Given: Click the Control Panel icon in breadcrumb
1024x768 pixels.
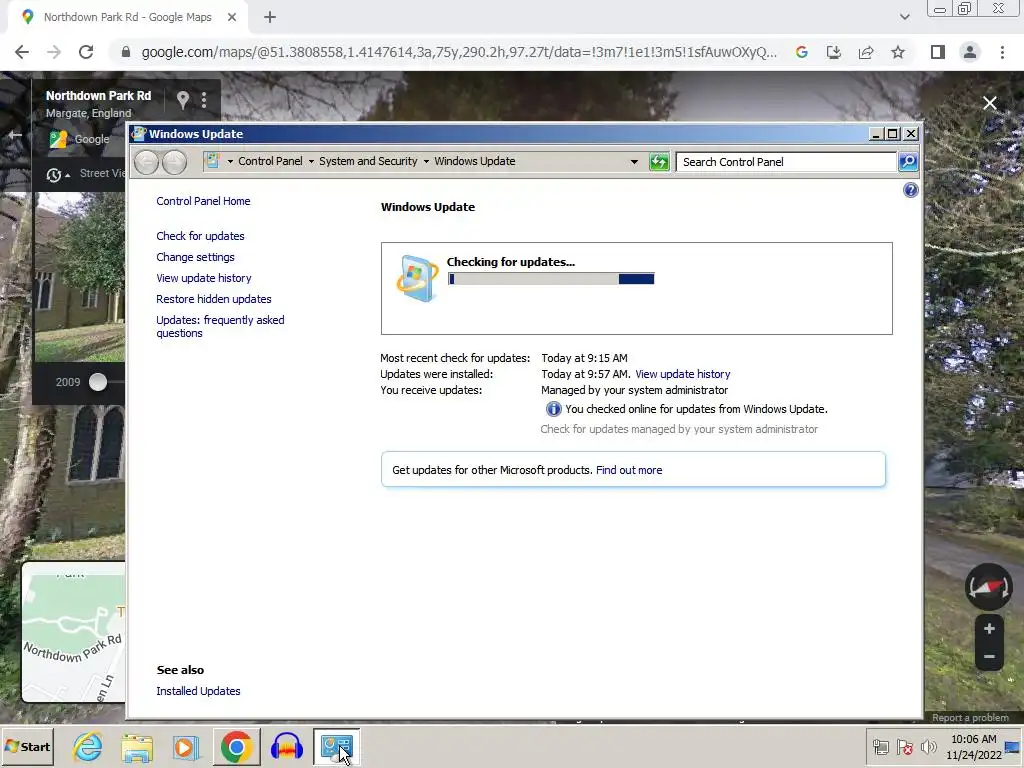Looking at the screenshot, I should click(x=213, y=161).
